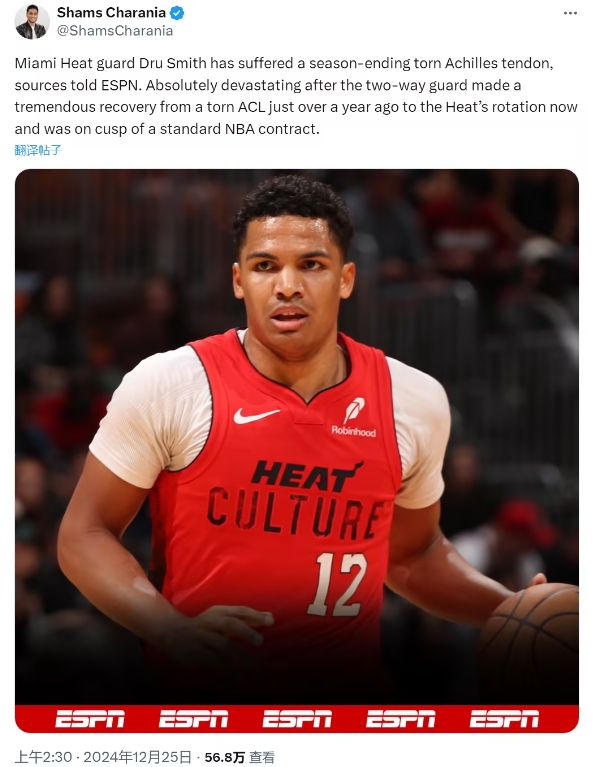Click the 翻译帖子 translate post link
Image resolution: width=595 pixels, height=767 pixels.
pyautogui.click(x=38, y=150)
